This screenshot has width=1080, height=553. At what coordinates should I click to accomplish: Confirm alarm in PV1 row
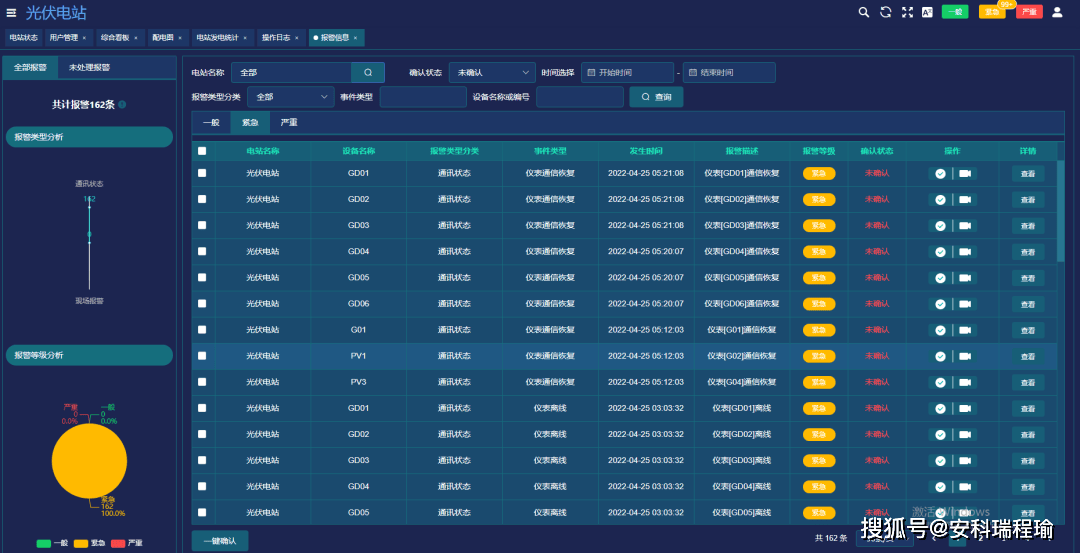click(x=940, y=357)
